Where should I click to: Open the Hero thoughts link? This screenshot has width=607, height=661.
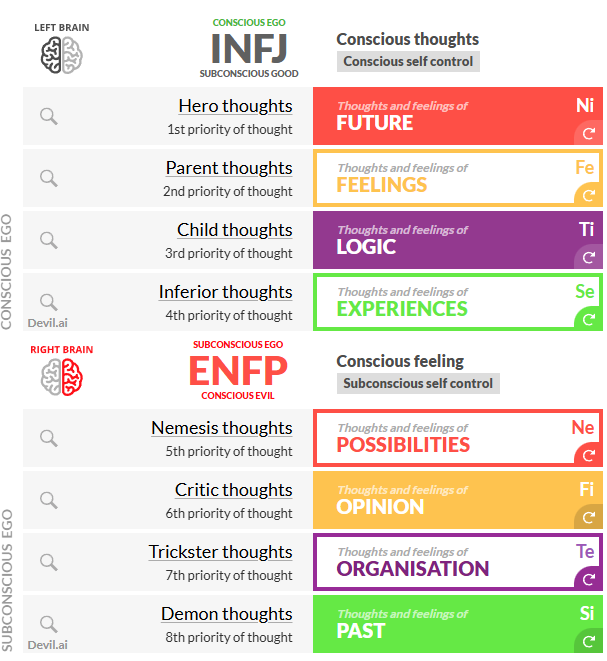click(x=235, y=106)
